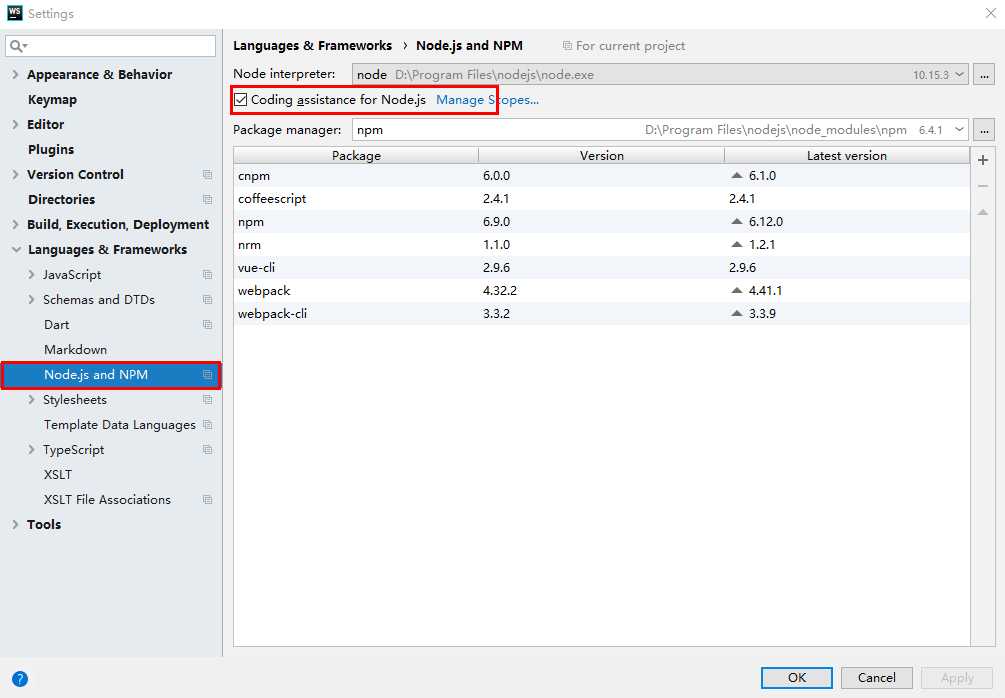Click the OK button
The image size is (1005, 698).
pos(797,677)
